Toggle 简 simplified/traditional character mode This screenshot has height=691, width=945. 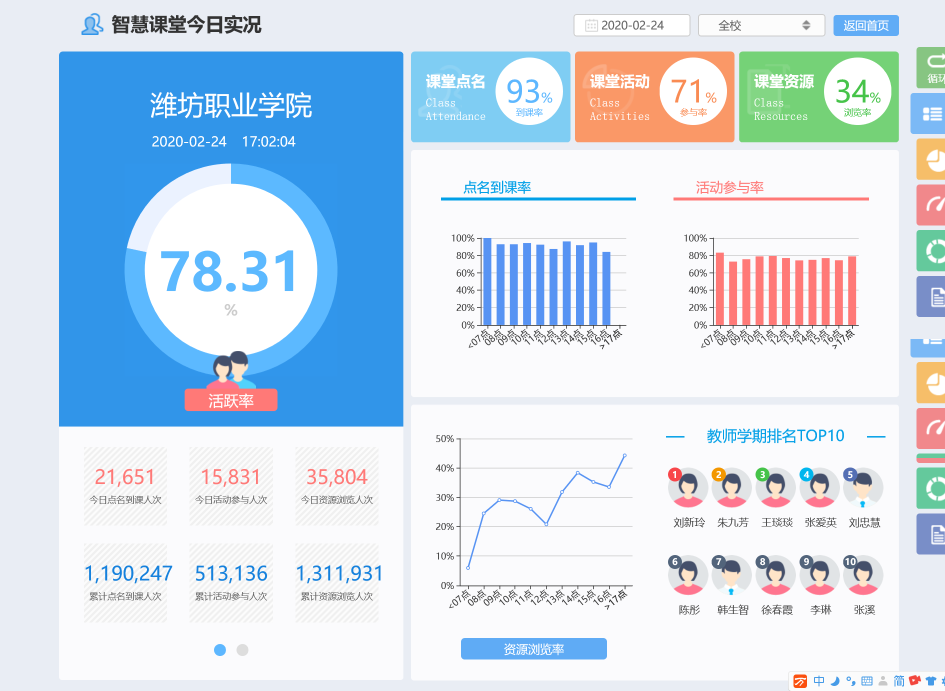898,681
